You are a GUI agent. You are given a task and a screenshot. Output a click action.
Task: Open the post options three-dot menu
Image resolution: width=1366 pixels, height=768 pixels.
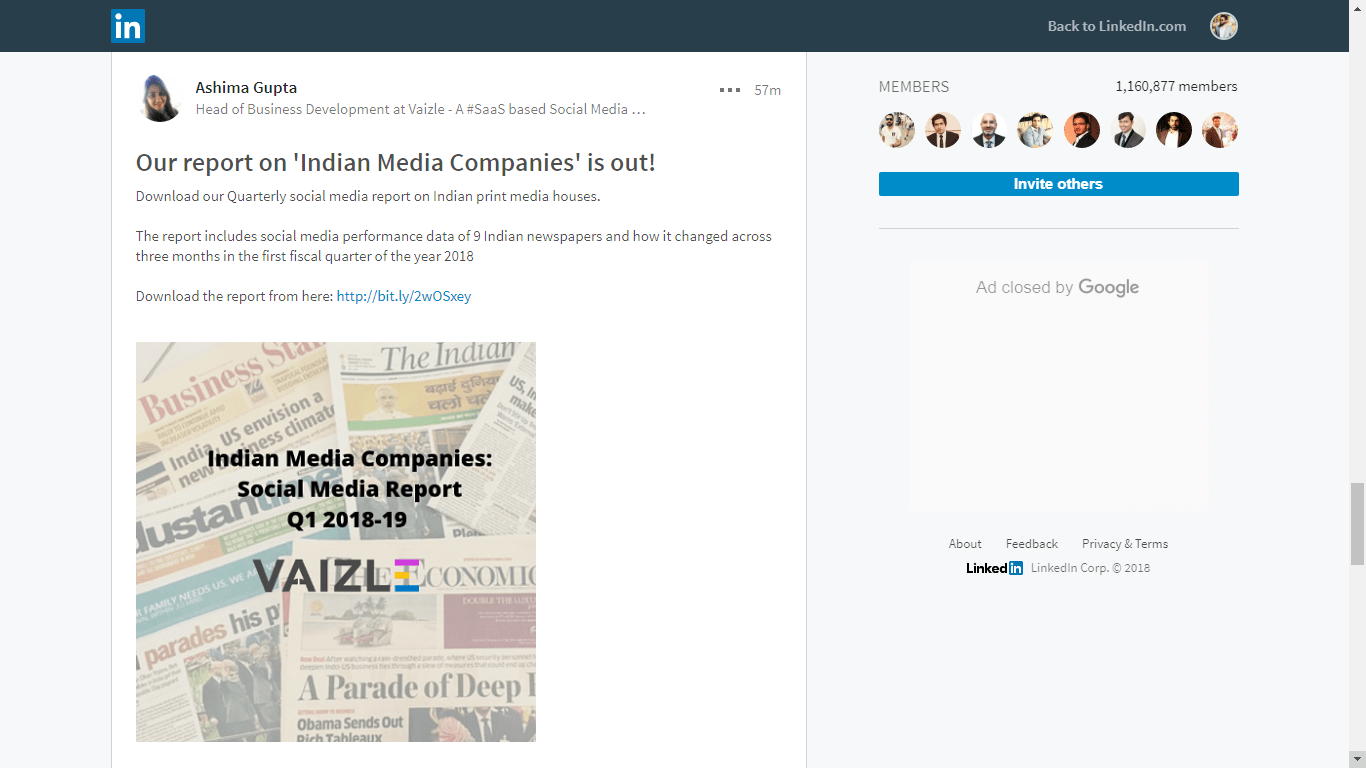coord(730,90)
